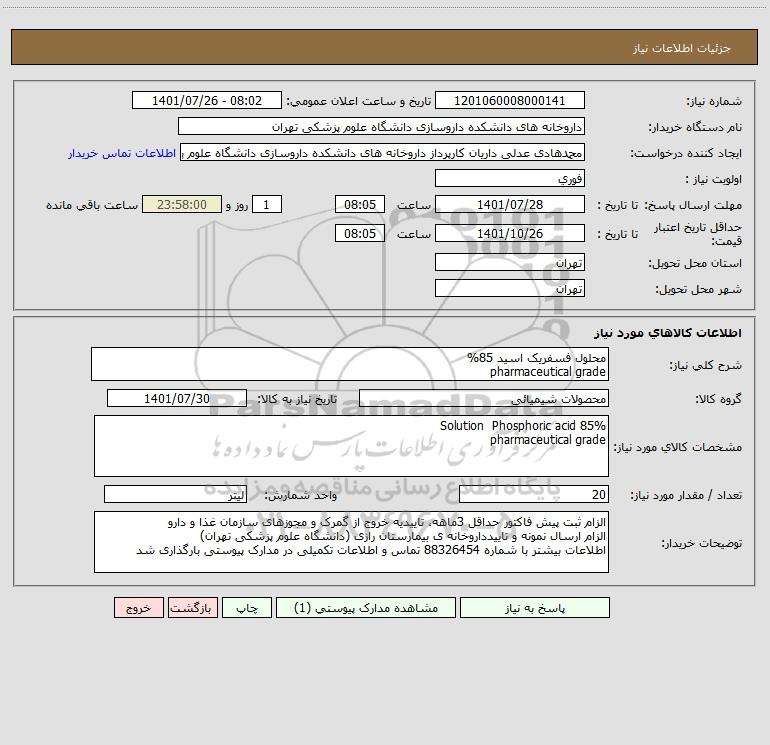Screen dimensions: 770x745
Task: Click the 'شماره نیاز:' label
Action: [714, 101]
